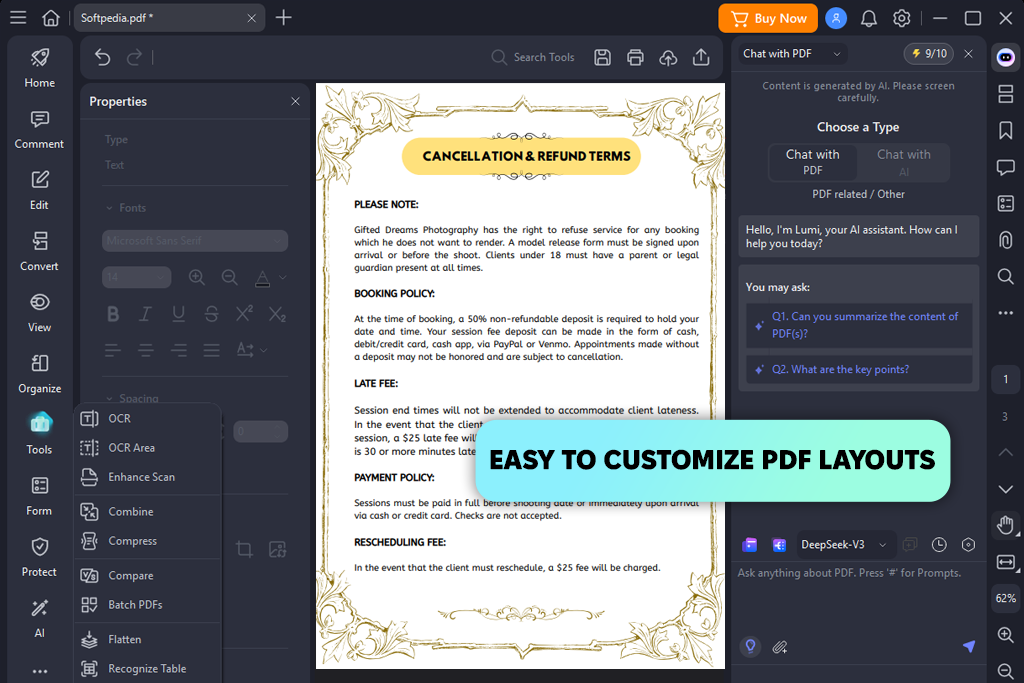Open the Chat with PDF mode dropdown
Viewport: 1024px width, 683px height.
click(x=792, y=54)
